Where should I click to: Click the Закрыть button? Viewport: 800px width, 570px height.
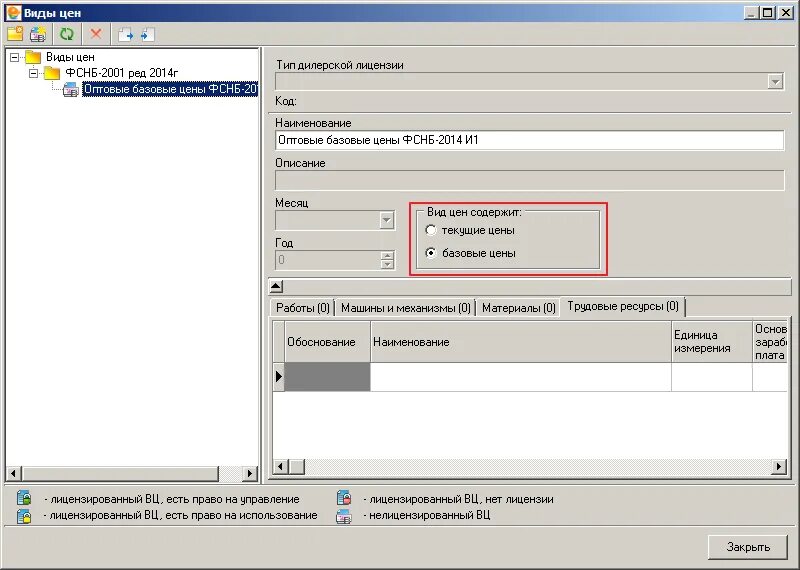pyautogui.click(x=748, y=547)
